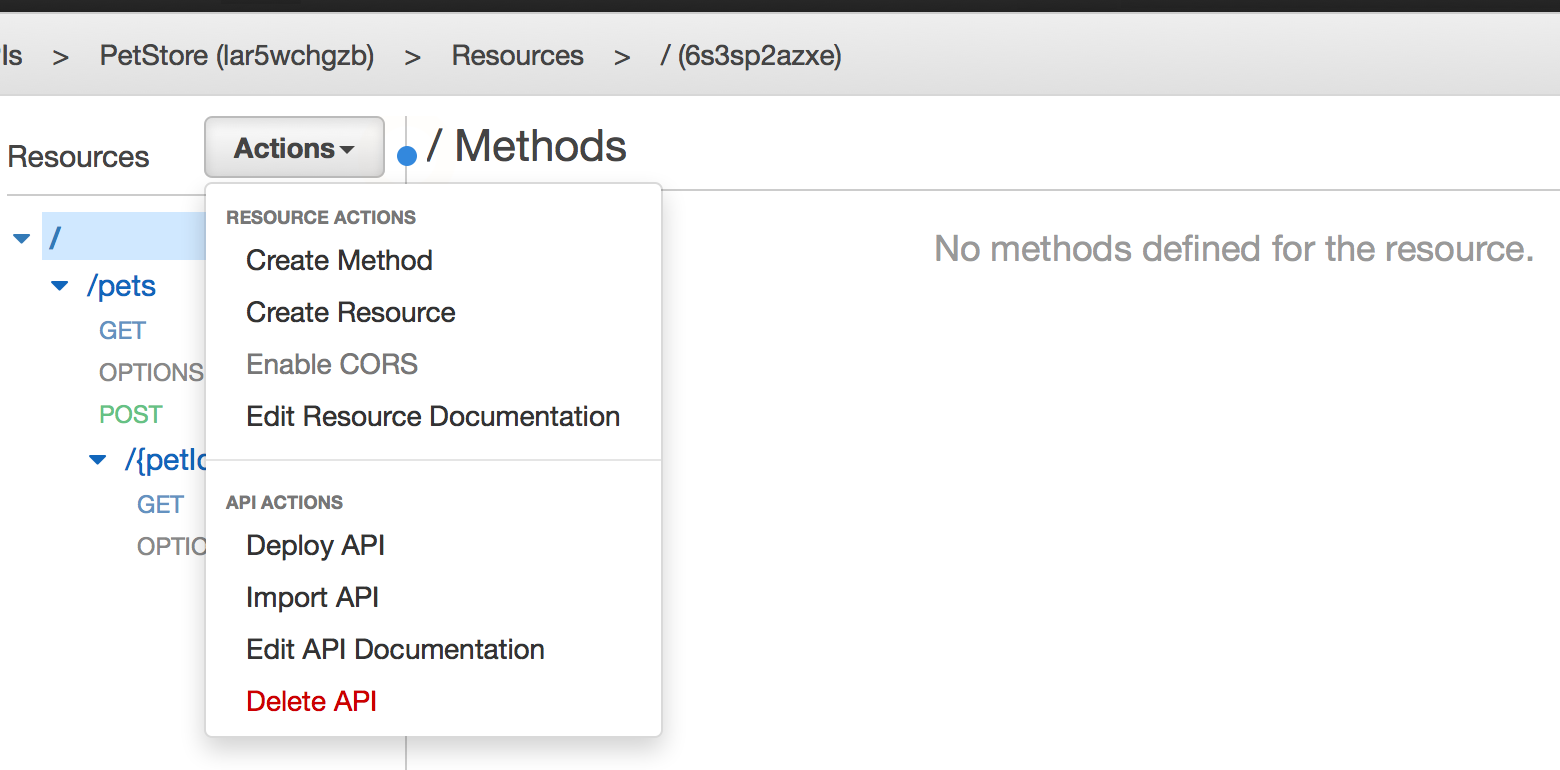Image resolution: width=1560 pixels, height=770 pixels.
Task: Open Edit API Documentation
Action: 395,649
